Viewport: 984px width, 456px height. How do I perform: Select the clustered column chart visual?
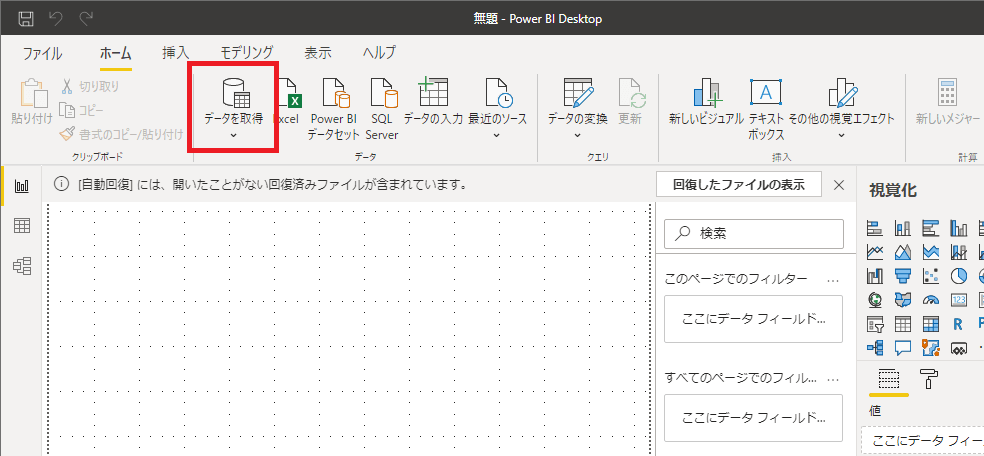958,227
